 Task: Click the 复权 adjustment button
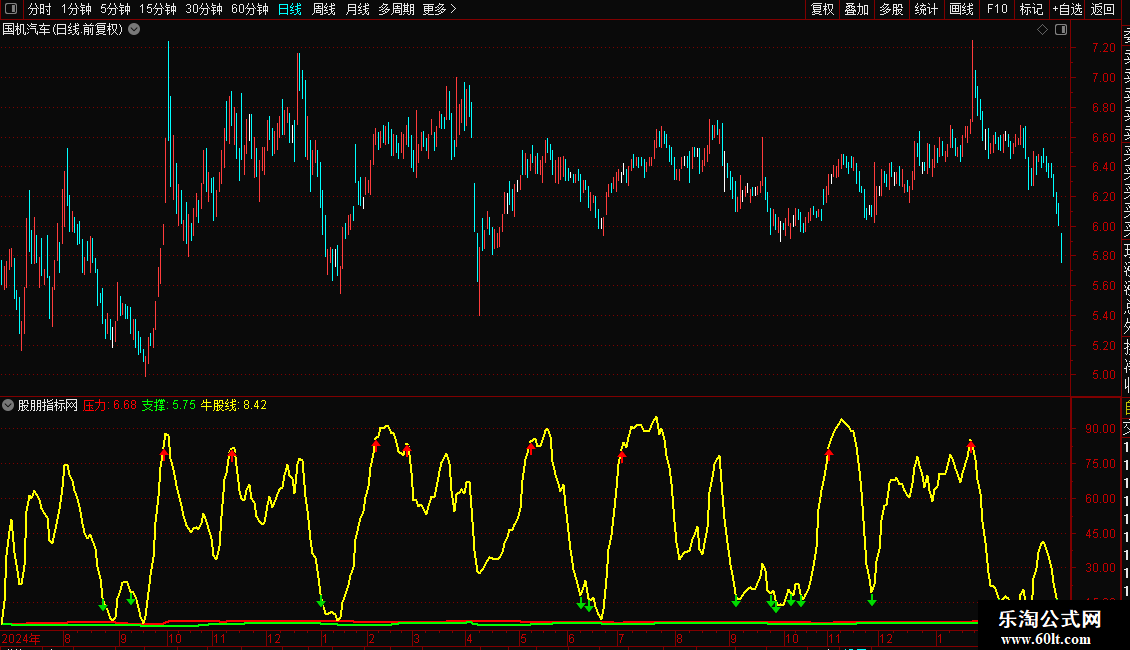[822, 9]
